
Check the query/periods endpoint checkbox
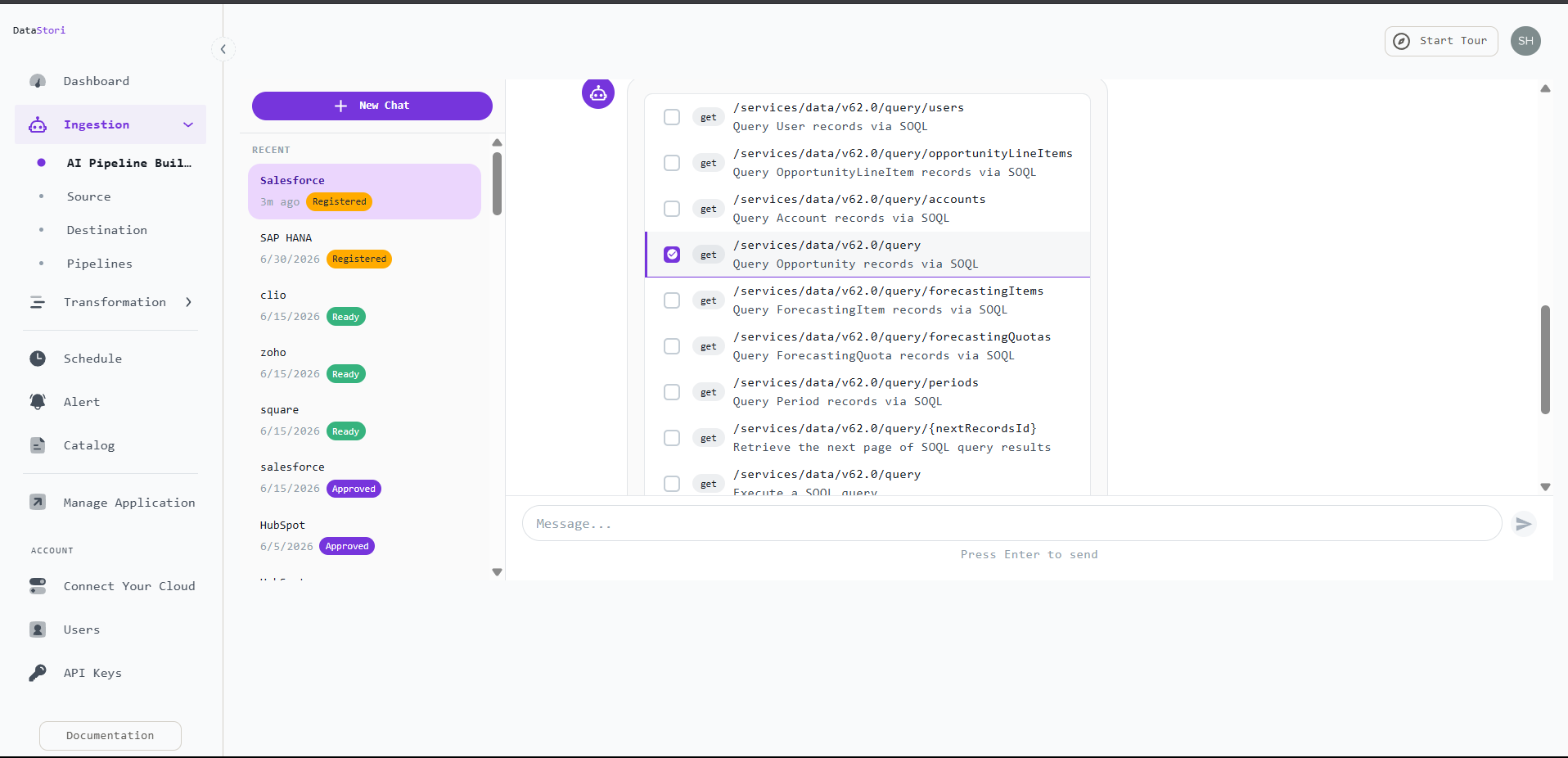[672, 392]
